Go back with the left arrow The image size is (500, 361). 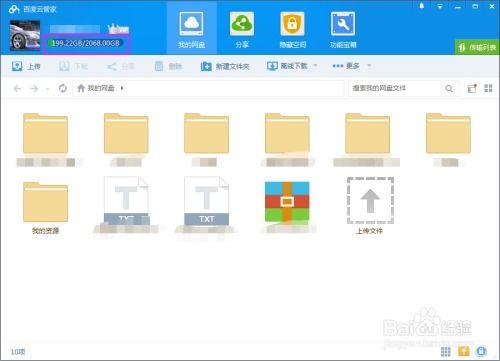pyautogui.click(x=17, y=88)
